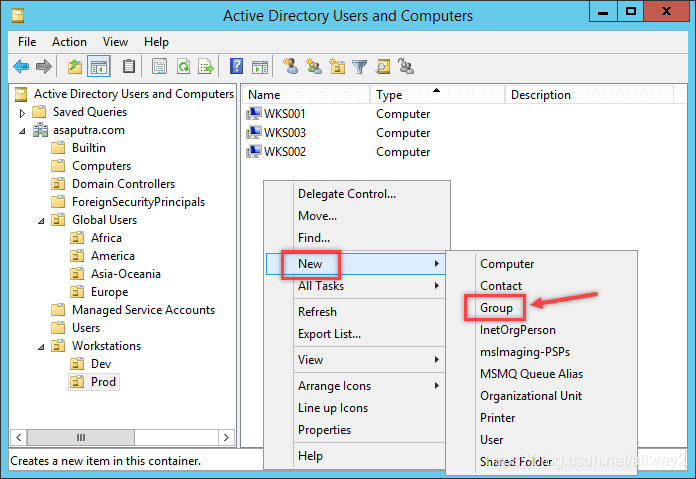
Task: Click the WKS002 computer icon
Action: tap(254, 151)
